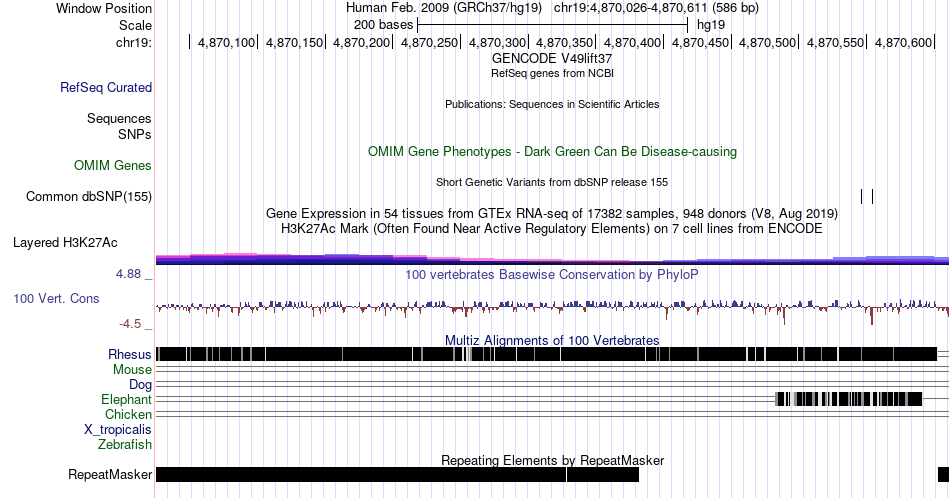Viewport: 950px width, 498px height.
Task: Click the Multiz Alignments of 100 Vertebrates title
Action: coord(552,340)
